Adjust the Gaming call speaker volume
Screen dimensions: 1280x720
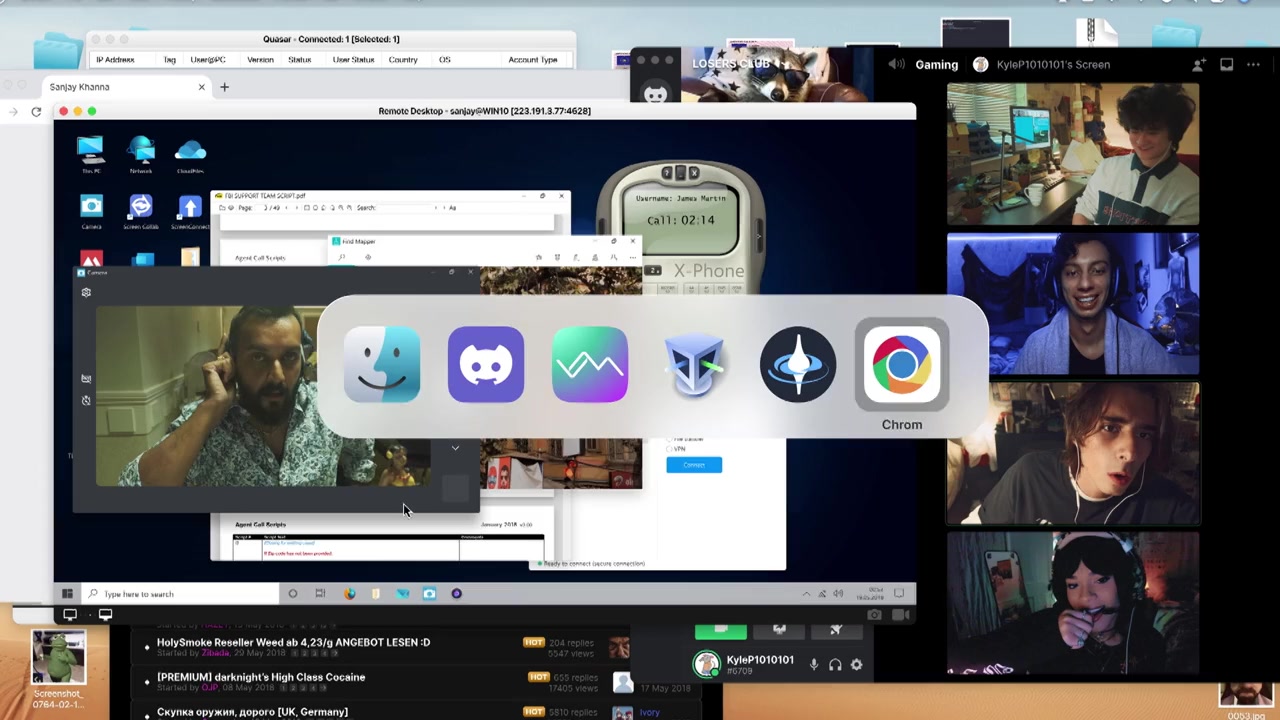coord(897,64)
